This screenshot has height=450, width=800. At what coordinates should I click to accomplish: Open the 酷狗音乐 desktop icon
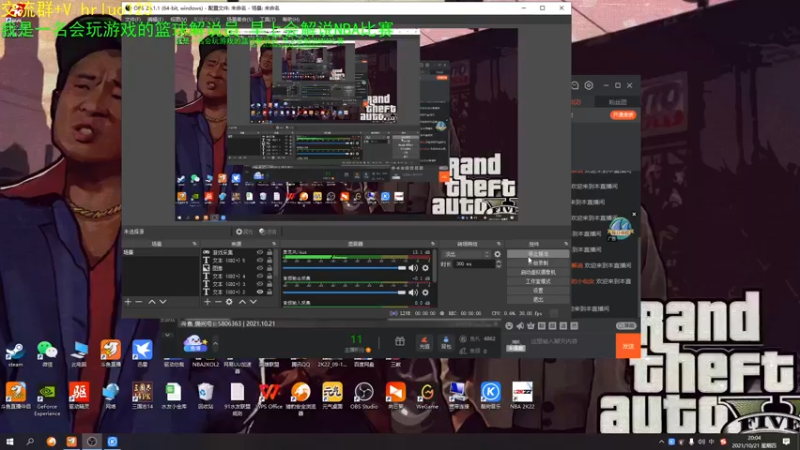click(490, 396)
